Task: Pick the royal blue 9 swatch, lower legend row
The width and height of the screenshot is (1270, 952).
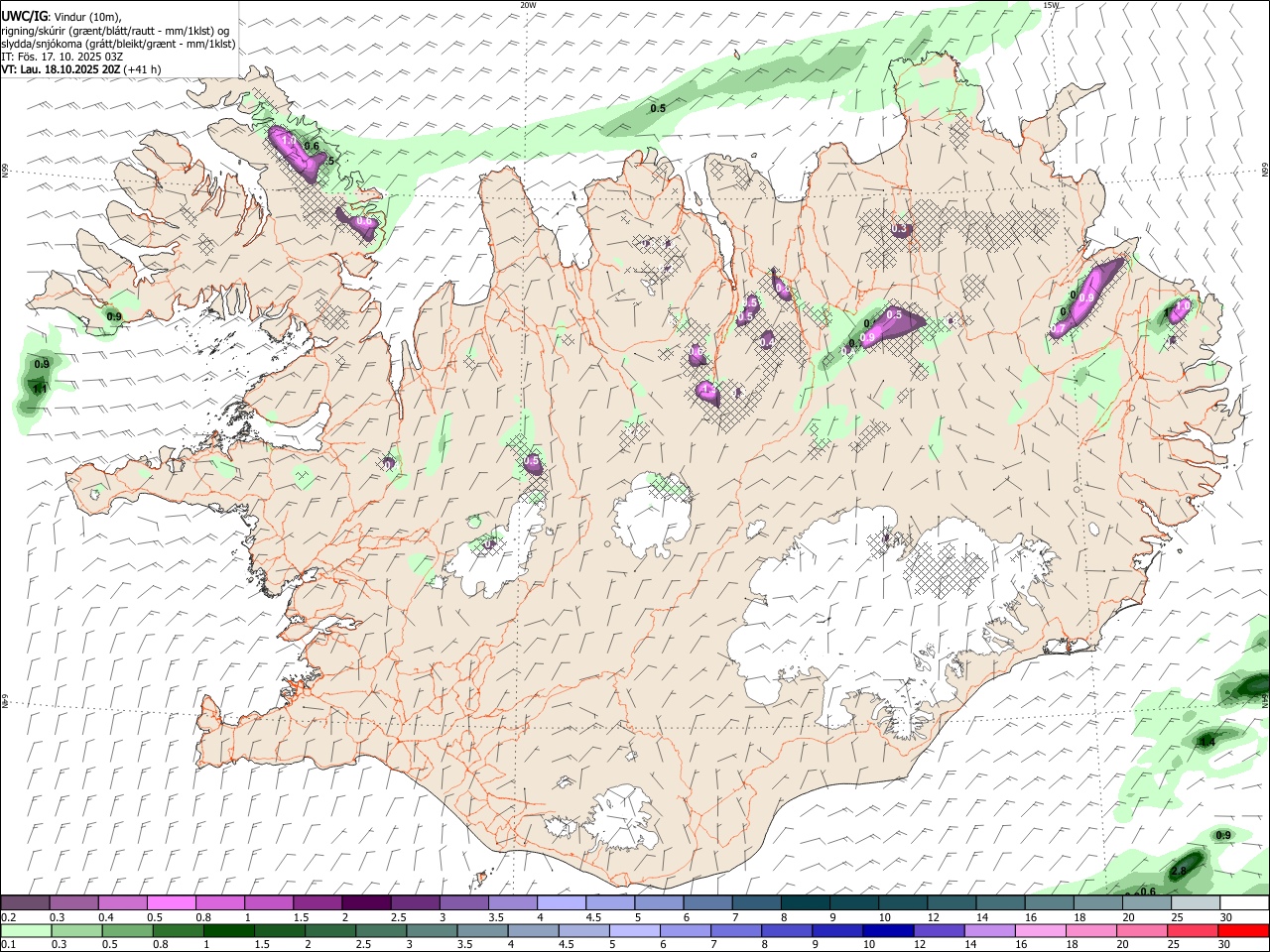Action: click(x=837, y=931)
